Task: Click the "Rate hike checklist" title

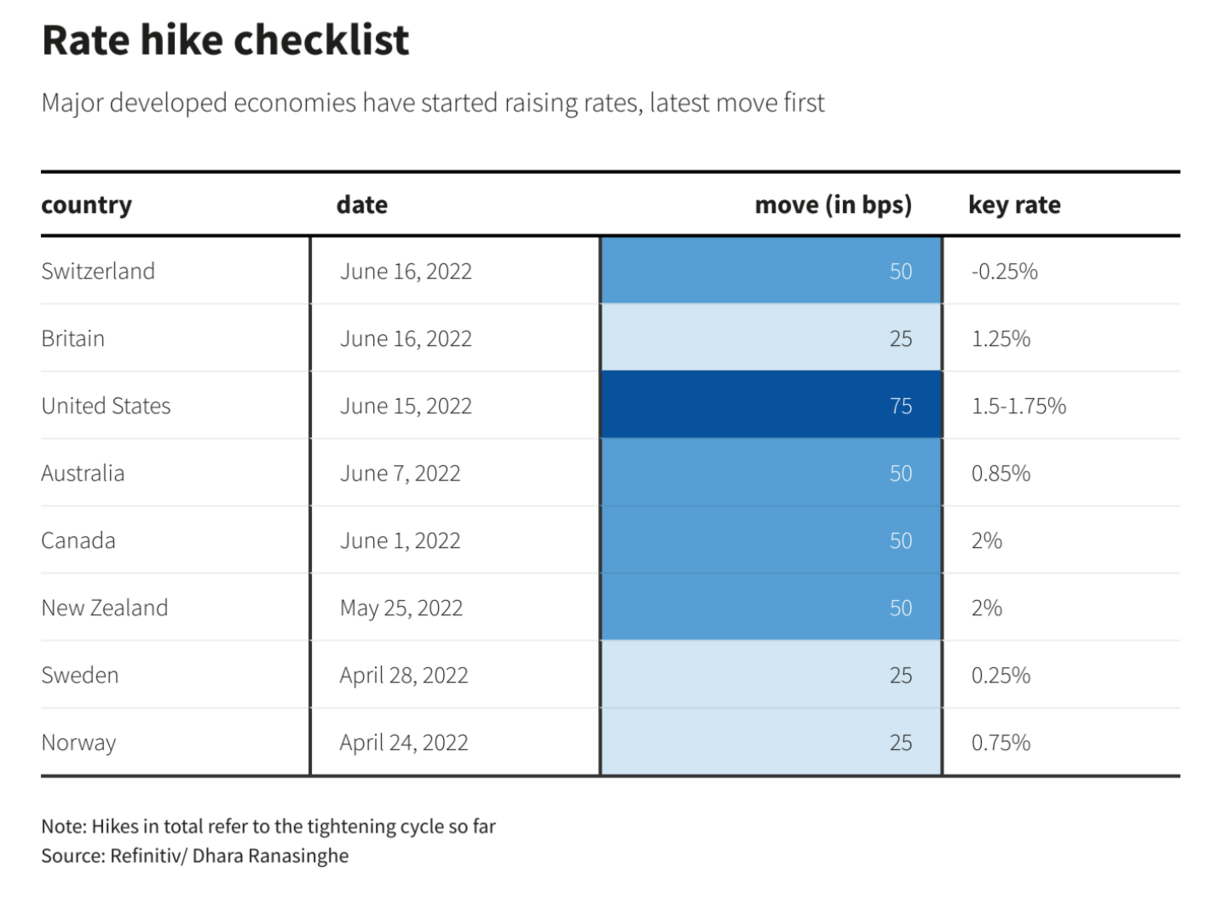Action: pyautogui.click(x=225, y=41)
